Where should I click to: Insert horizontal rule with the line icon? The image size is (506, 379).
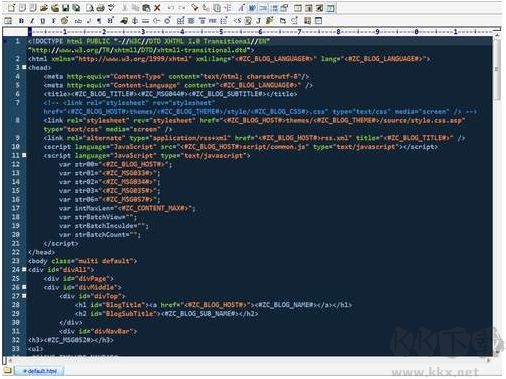pyautogui.click(x=146, y=21)
